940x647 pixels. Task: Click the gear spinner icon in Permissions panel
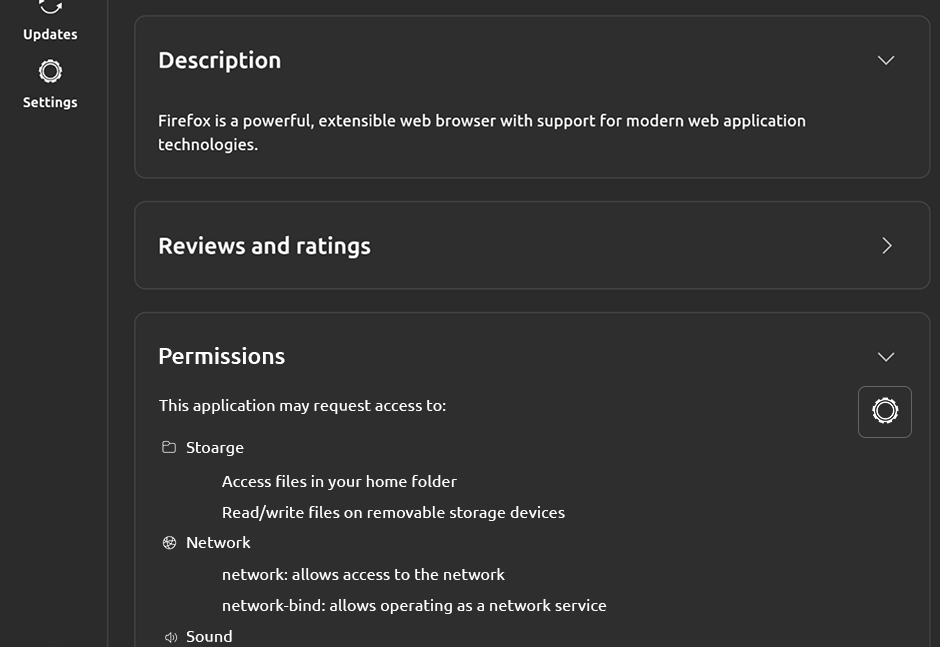[884, 411]
